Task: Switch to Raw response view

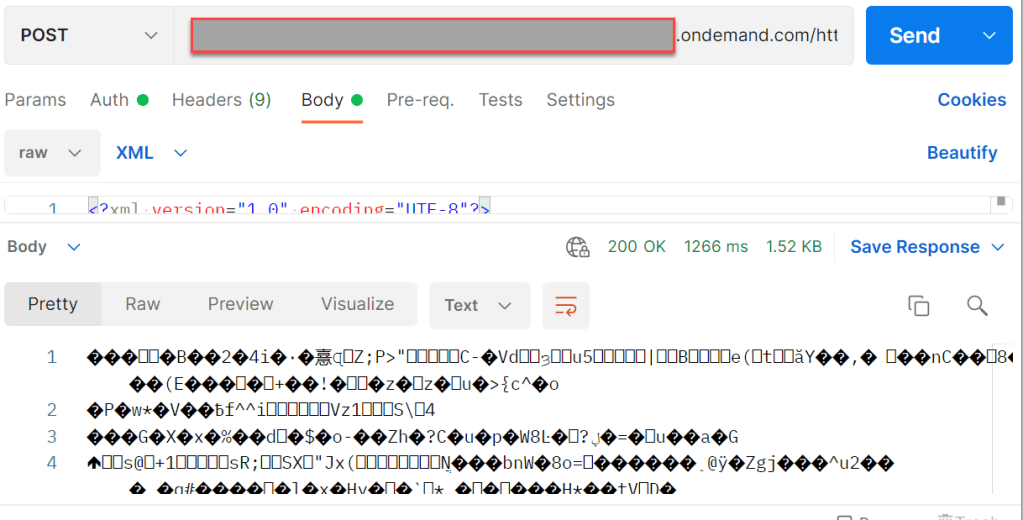Action: (x=142, y=304)
